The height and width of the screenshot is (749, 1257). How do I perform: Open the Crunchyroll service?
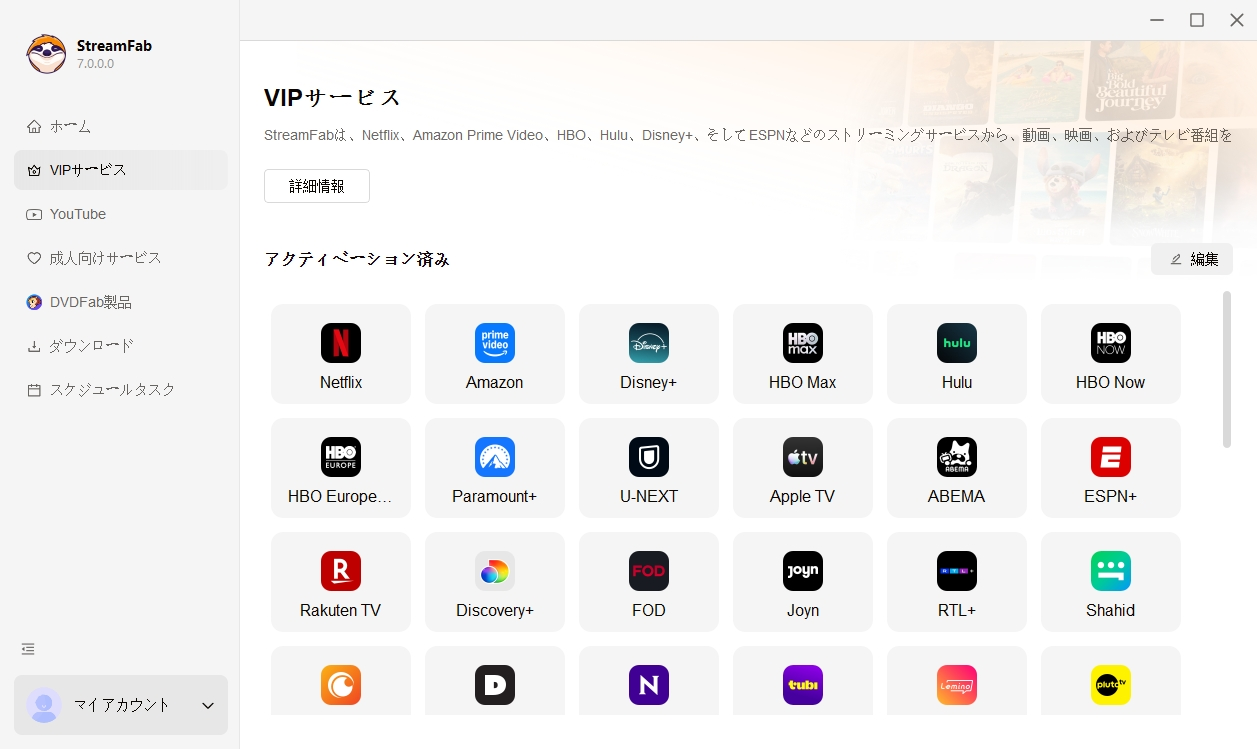pyautogui.click(x=340, y=685)
